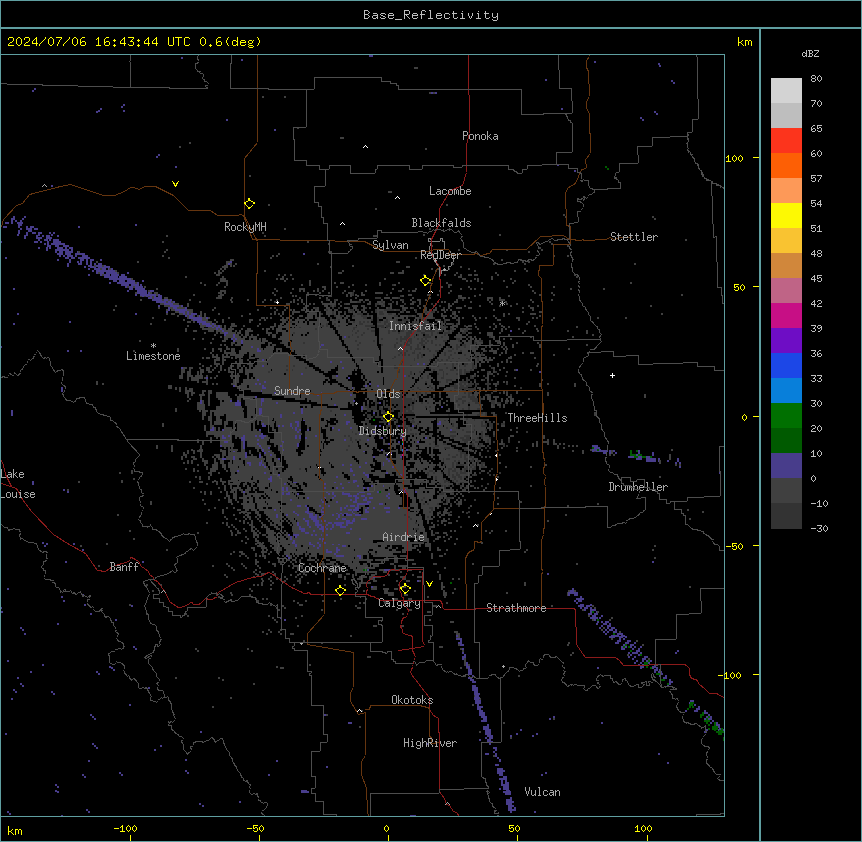
Task: Click the Calgary city label
Action: tap(399, 603)
